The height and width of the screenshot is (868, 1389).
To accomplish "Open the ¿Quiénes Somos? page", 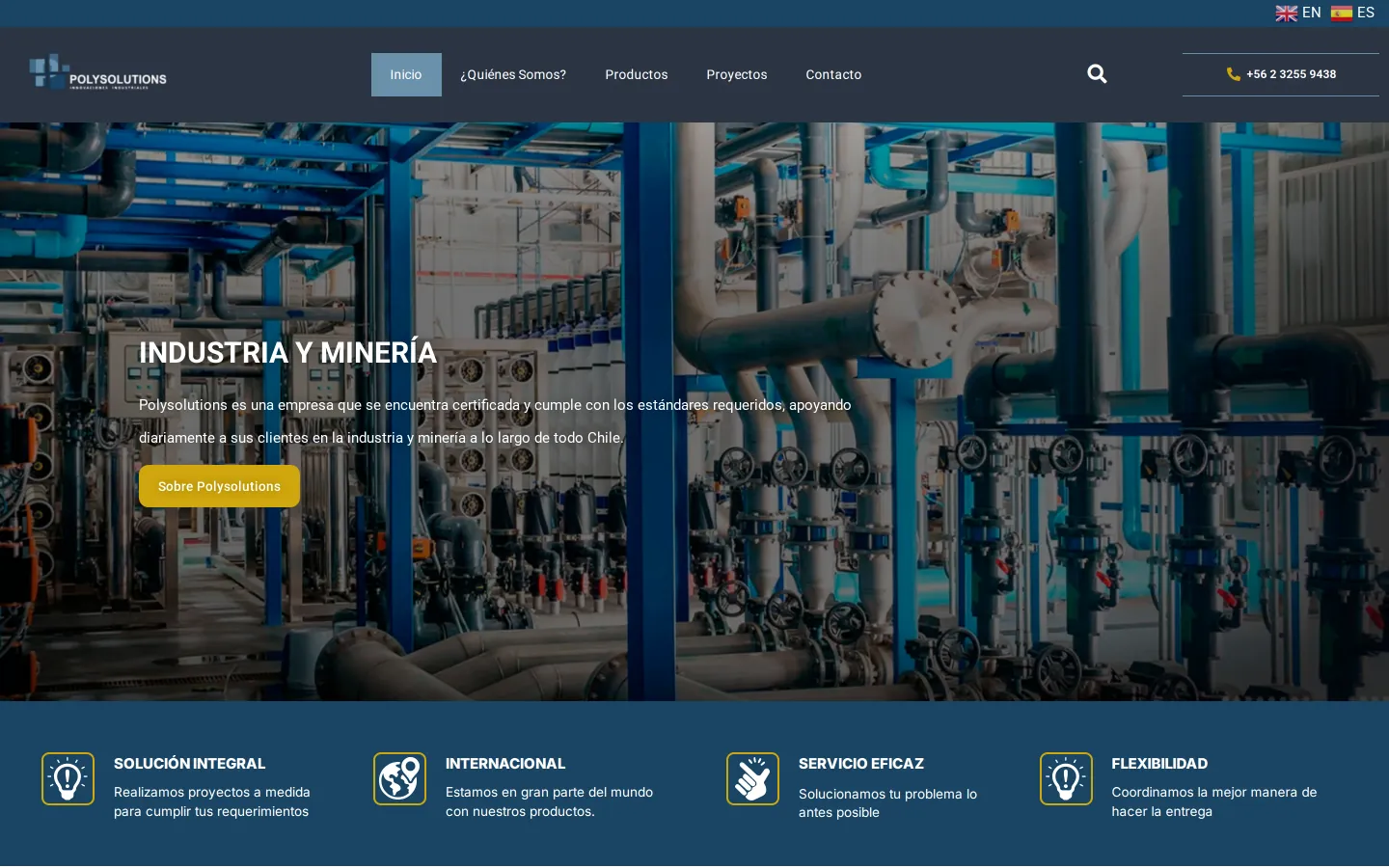I will click(513, 74).
